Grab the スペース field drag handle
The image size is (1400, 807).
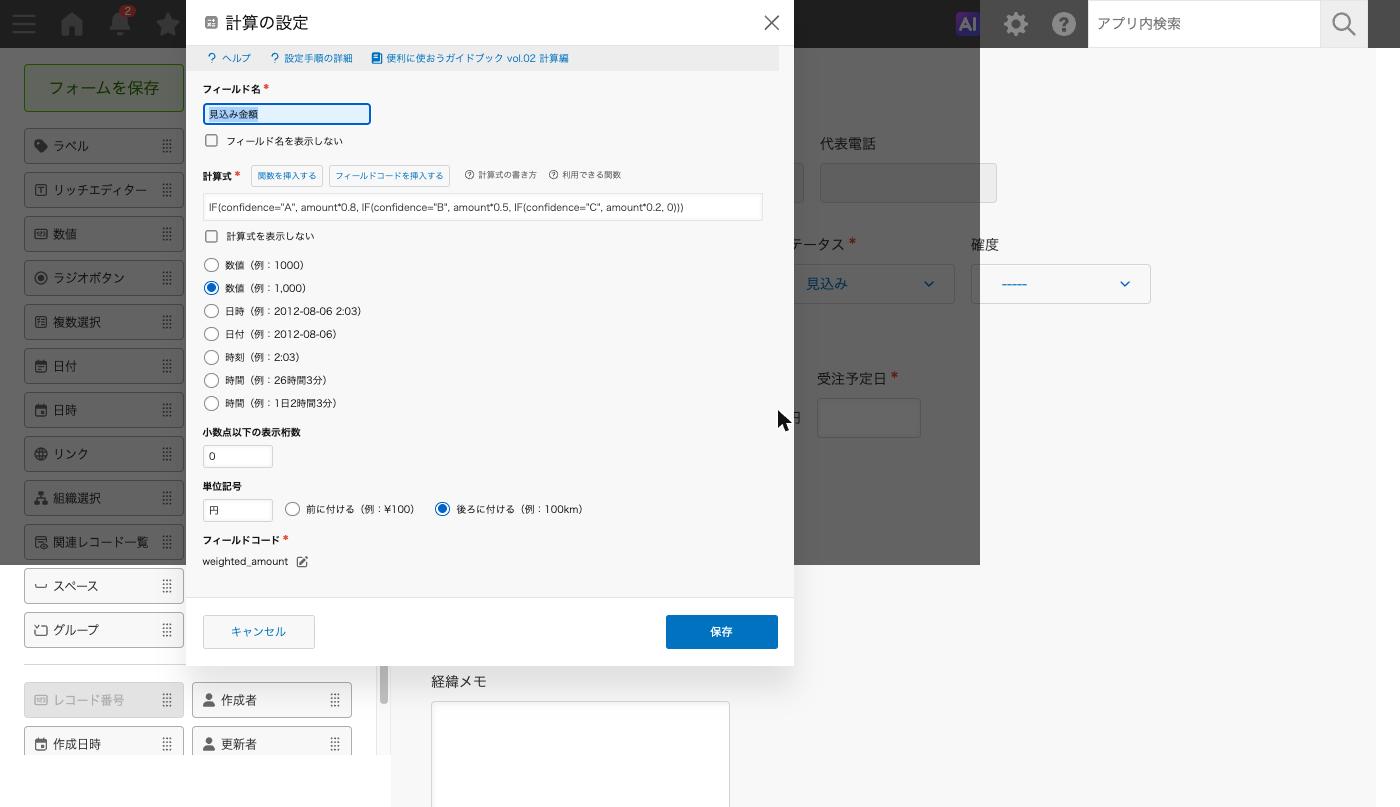(167, 586)
